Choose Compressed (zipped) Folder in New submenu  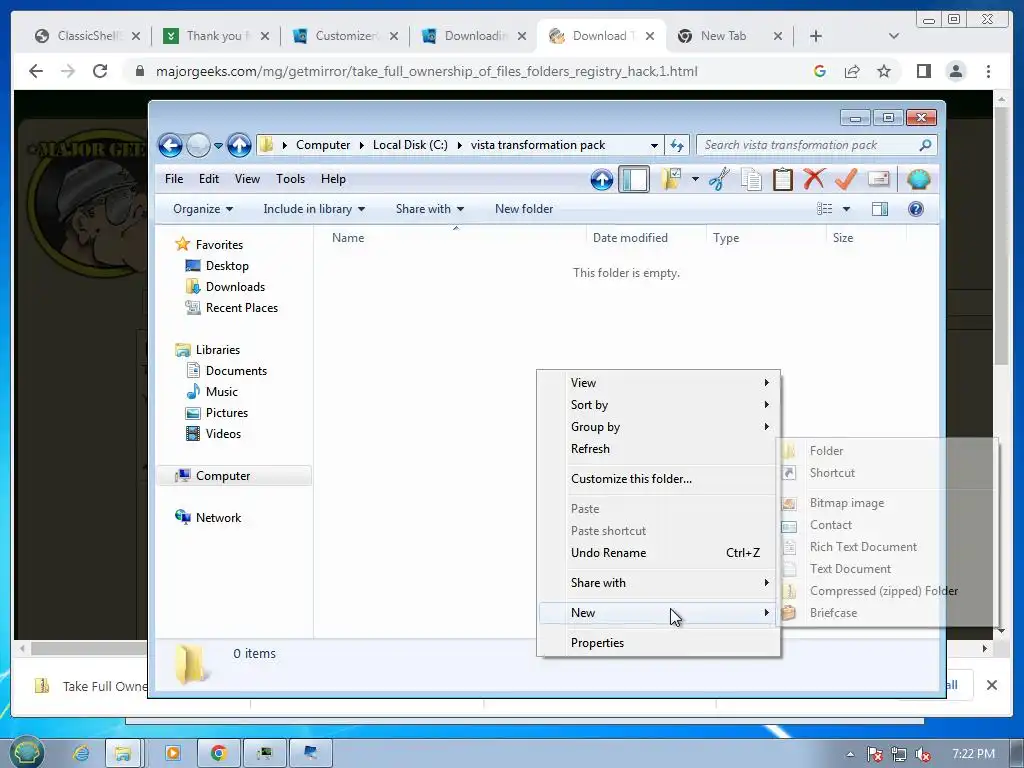click(887, 591)
